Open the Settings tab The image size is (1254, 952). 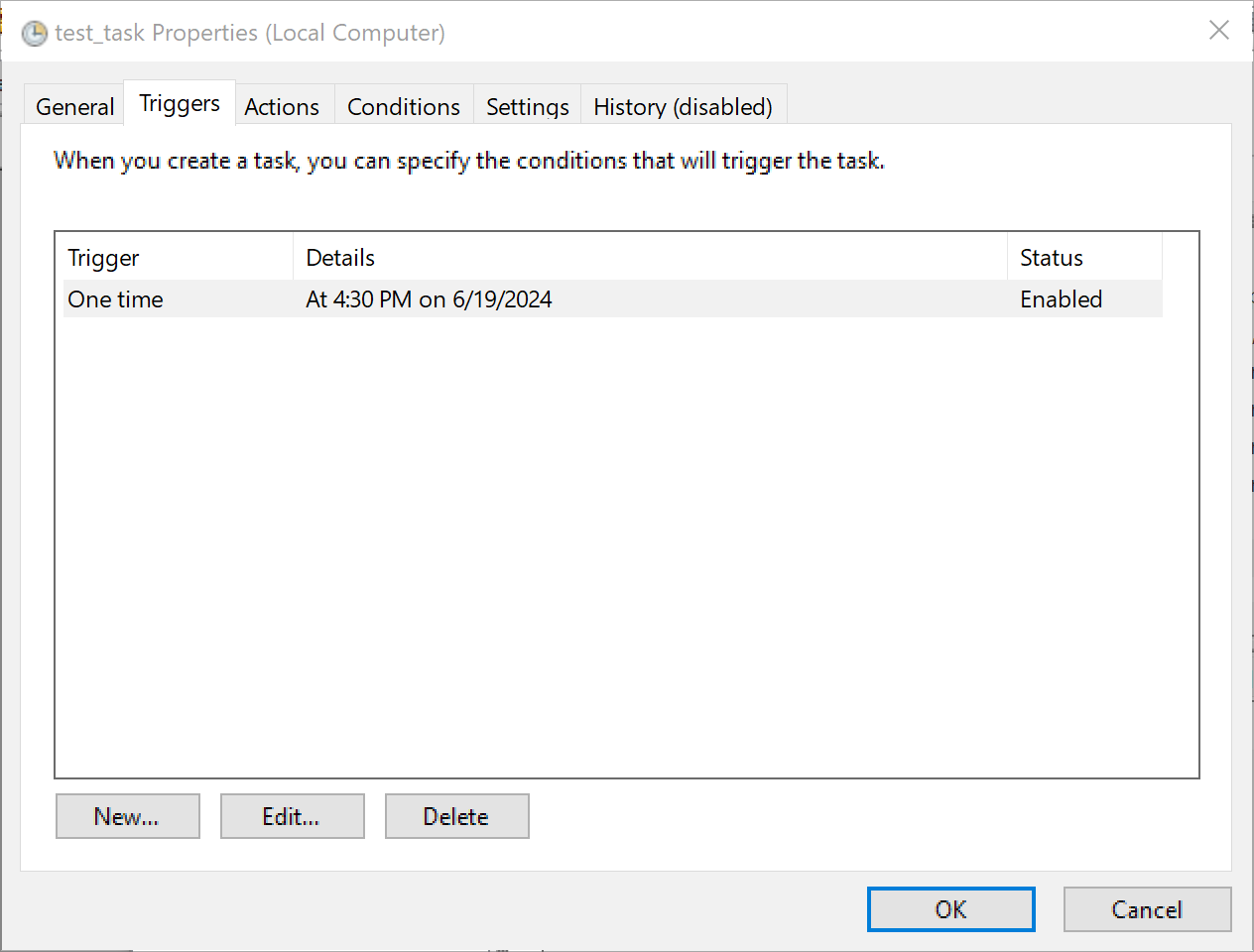pos(528,106)
